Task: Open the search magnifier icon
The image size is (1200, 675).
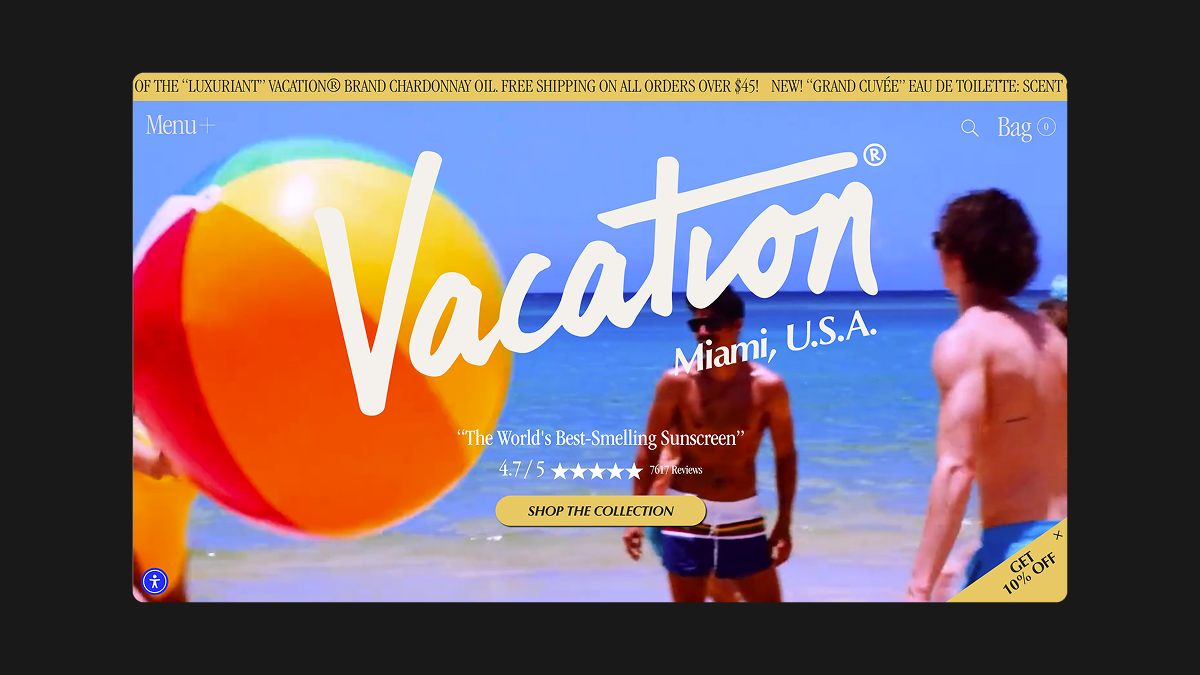Action: pos(970,128)
